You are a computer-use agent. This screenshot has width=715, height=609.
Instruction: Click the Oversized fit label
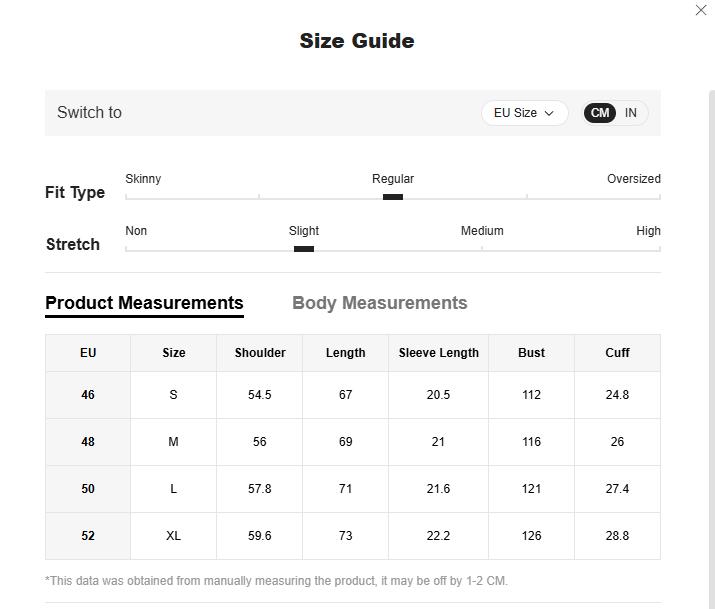(633, 179)
